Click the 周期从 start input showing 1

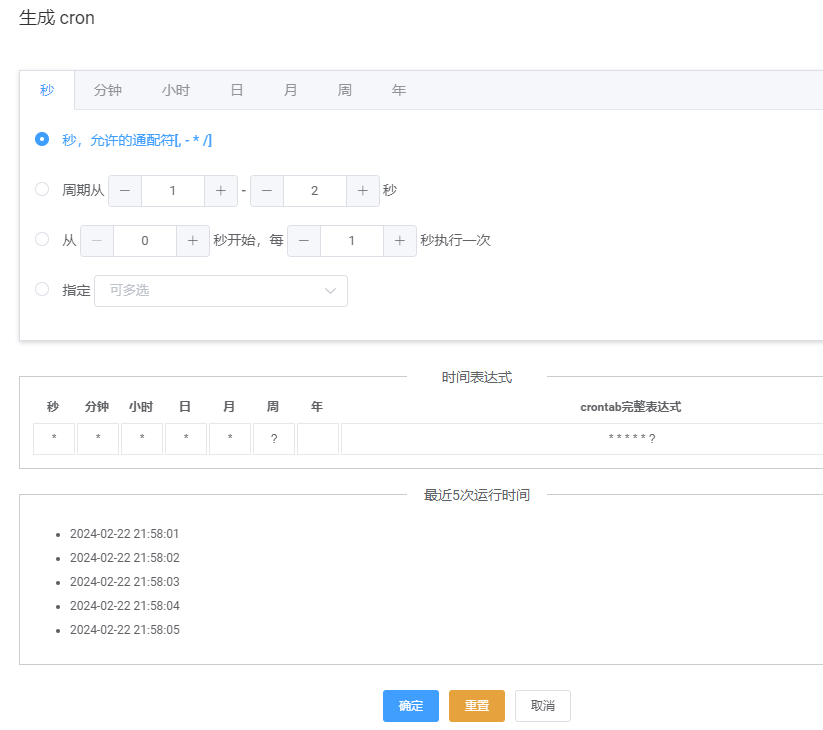point(173,191)
